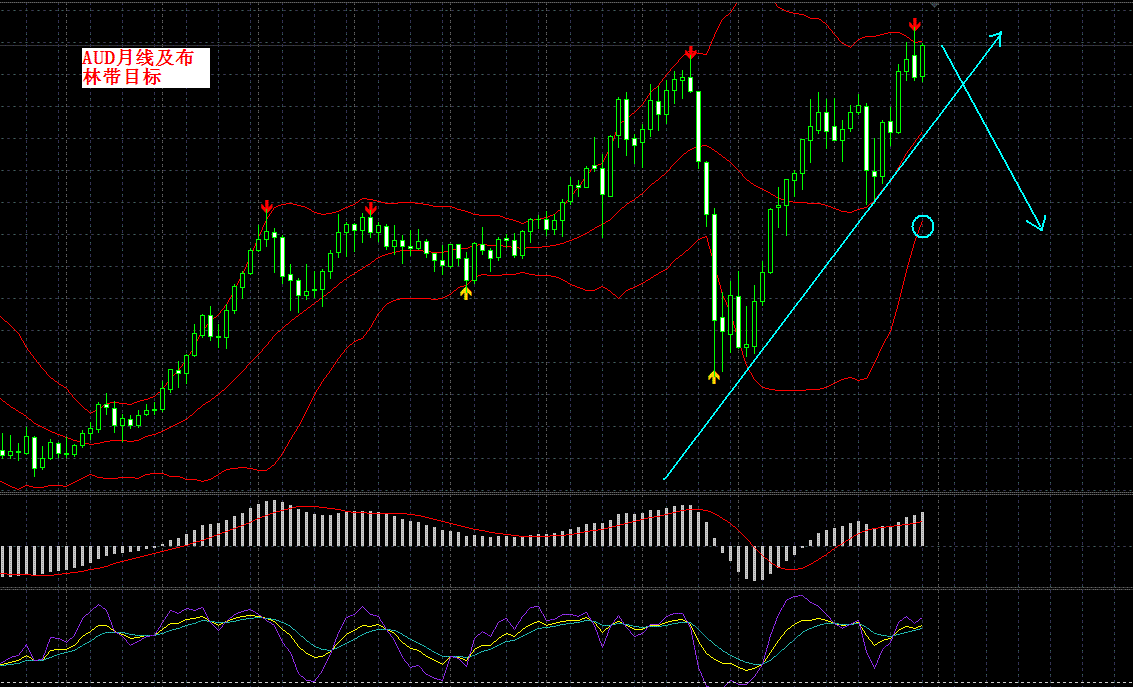Select the last bar of the MACD histogram

[923, 529]
